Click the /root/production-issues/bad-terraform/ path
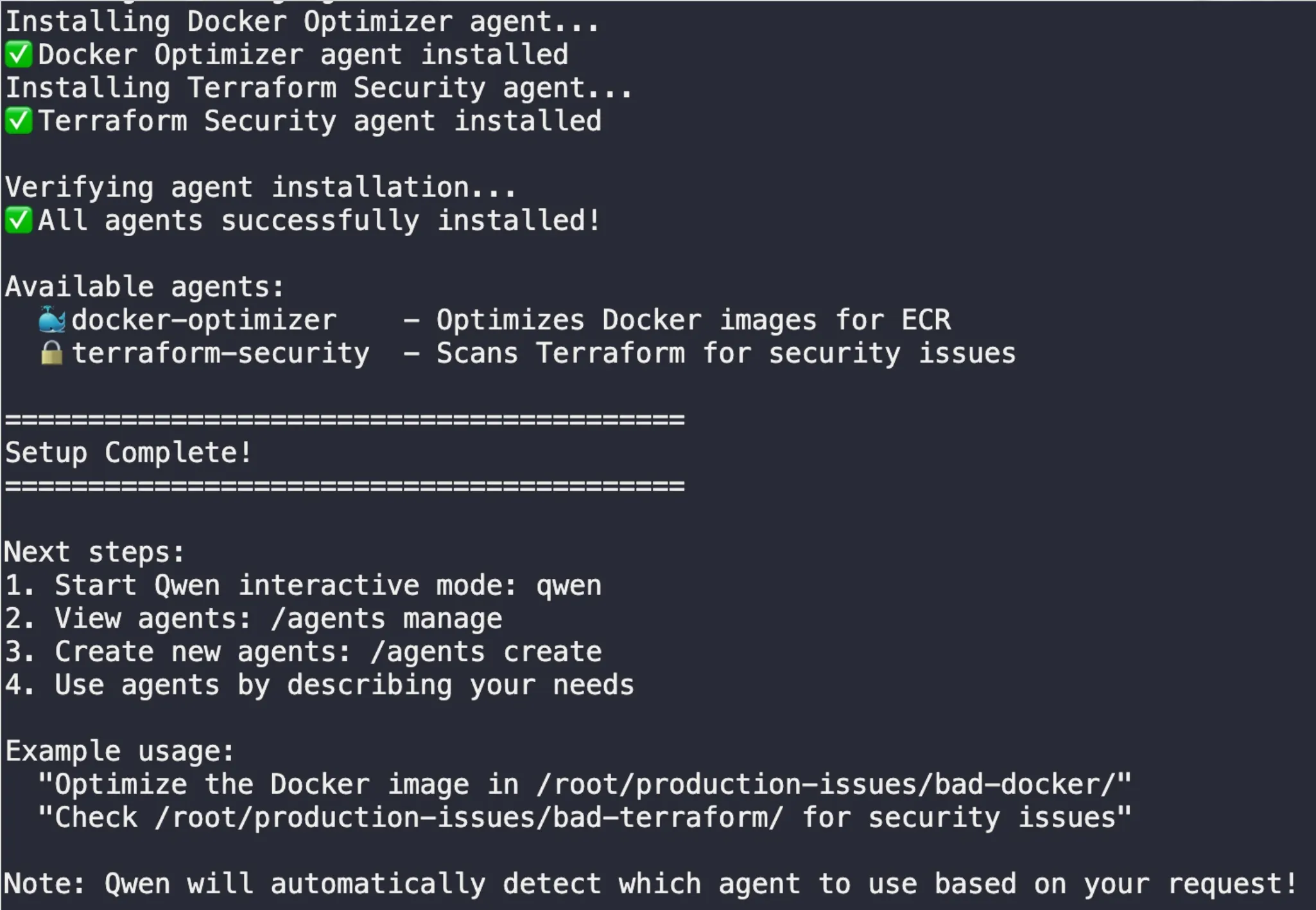Viewport: 1316px width, 910px height. click(x=469, y=818)
